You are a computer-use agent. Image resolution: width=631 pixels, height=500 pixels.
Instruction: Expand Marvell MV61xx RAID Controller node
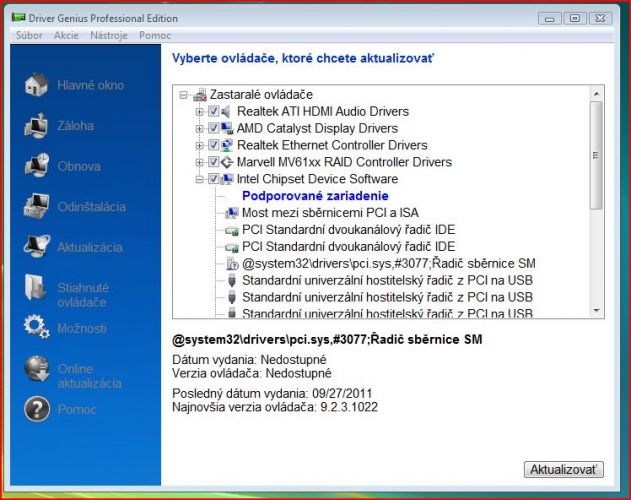199,163
